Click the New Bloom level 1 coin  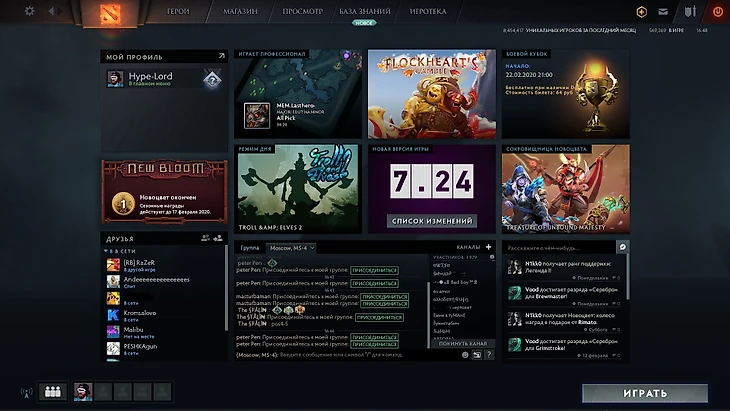coord(123,204)
